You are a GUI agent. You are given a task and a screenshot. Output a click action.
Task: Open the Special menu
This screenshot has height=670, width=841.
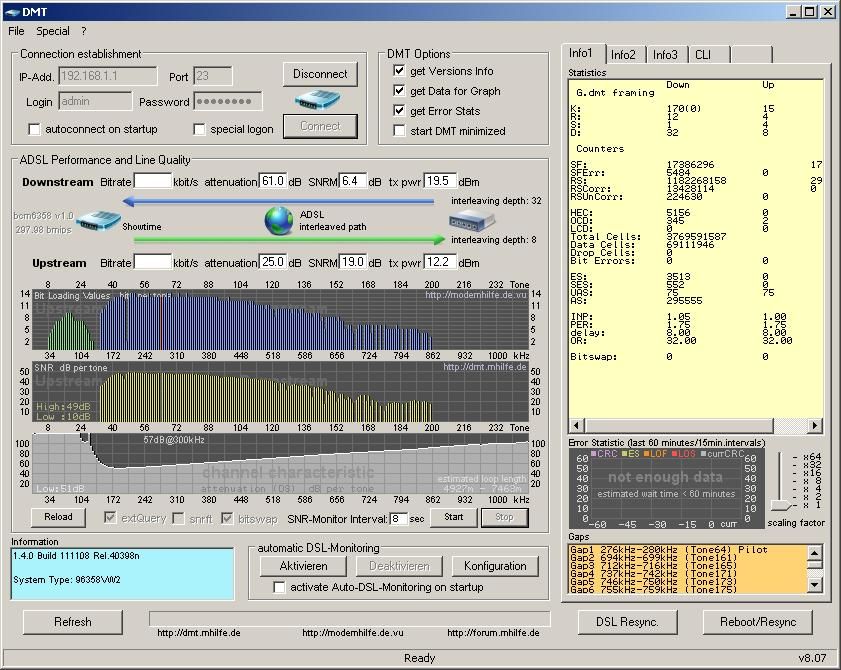[x=53, y=31]
